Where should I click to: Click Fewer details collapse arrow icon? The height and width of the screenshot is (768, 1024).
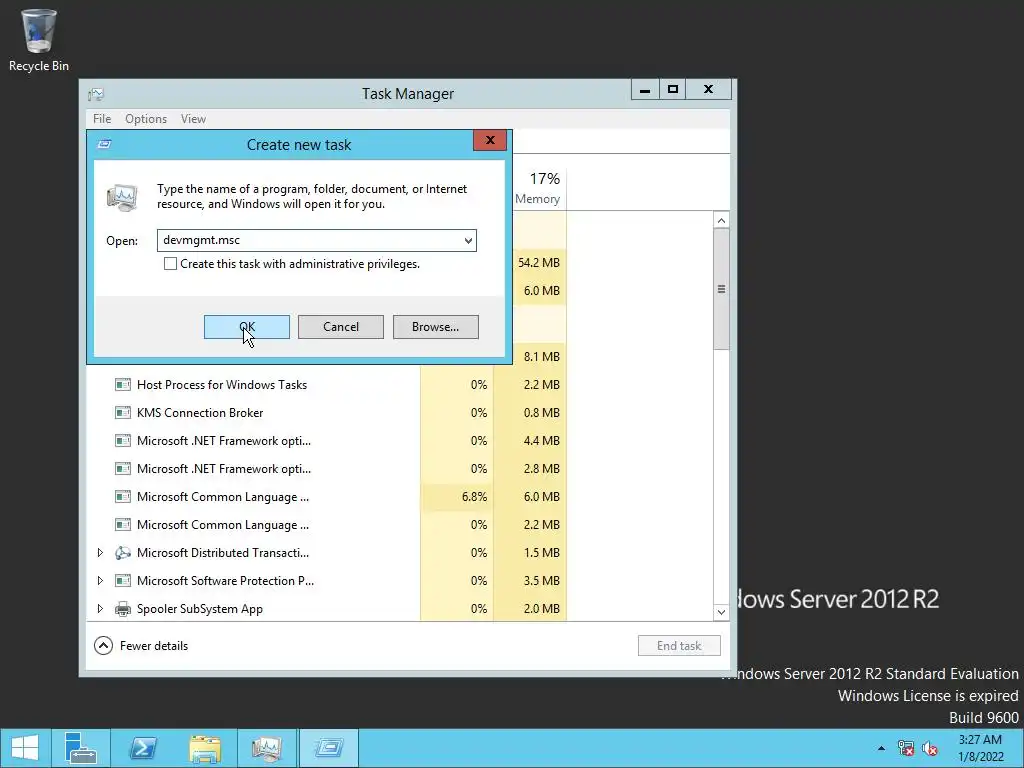click(x=103, y=646)
